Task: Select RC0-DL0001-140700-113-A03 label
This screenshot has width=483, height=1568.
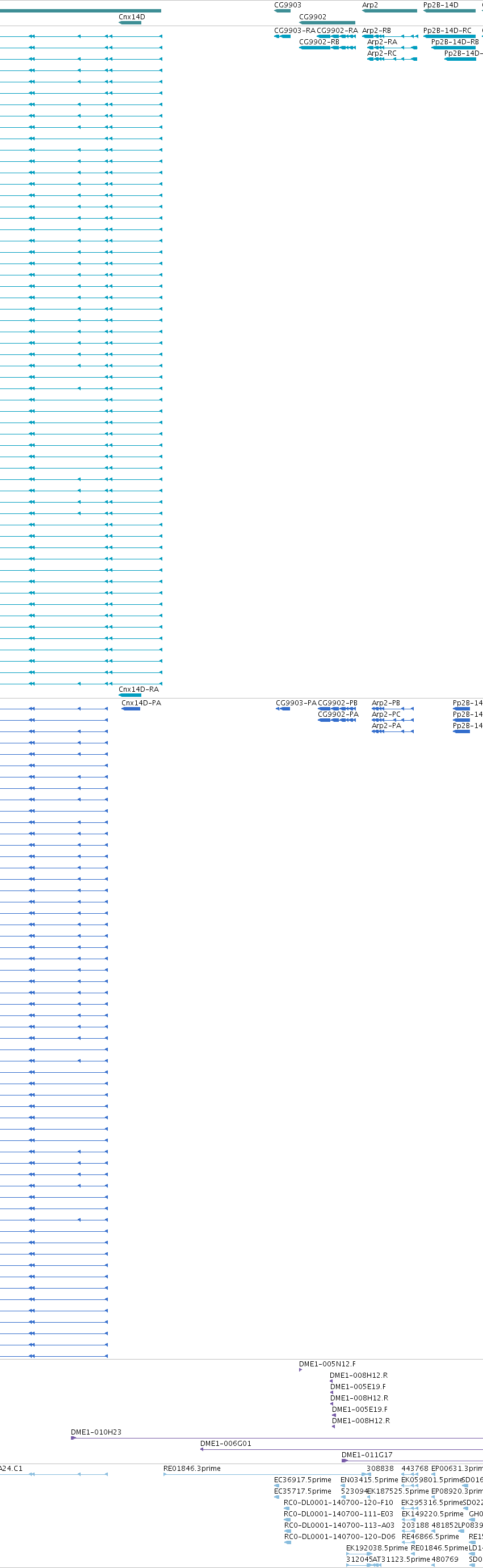Action: (339, 1525)
